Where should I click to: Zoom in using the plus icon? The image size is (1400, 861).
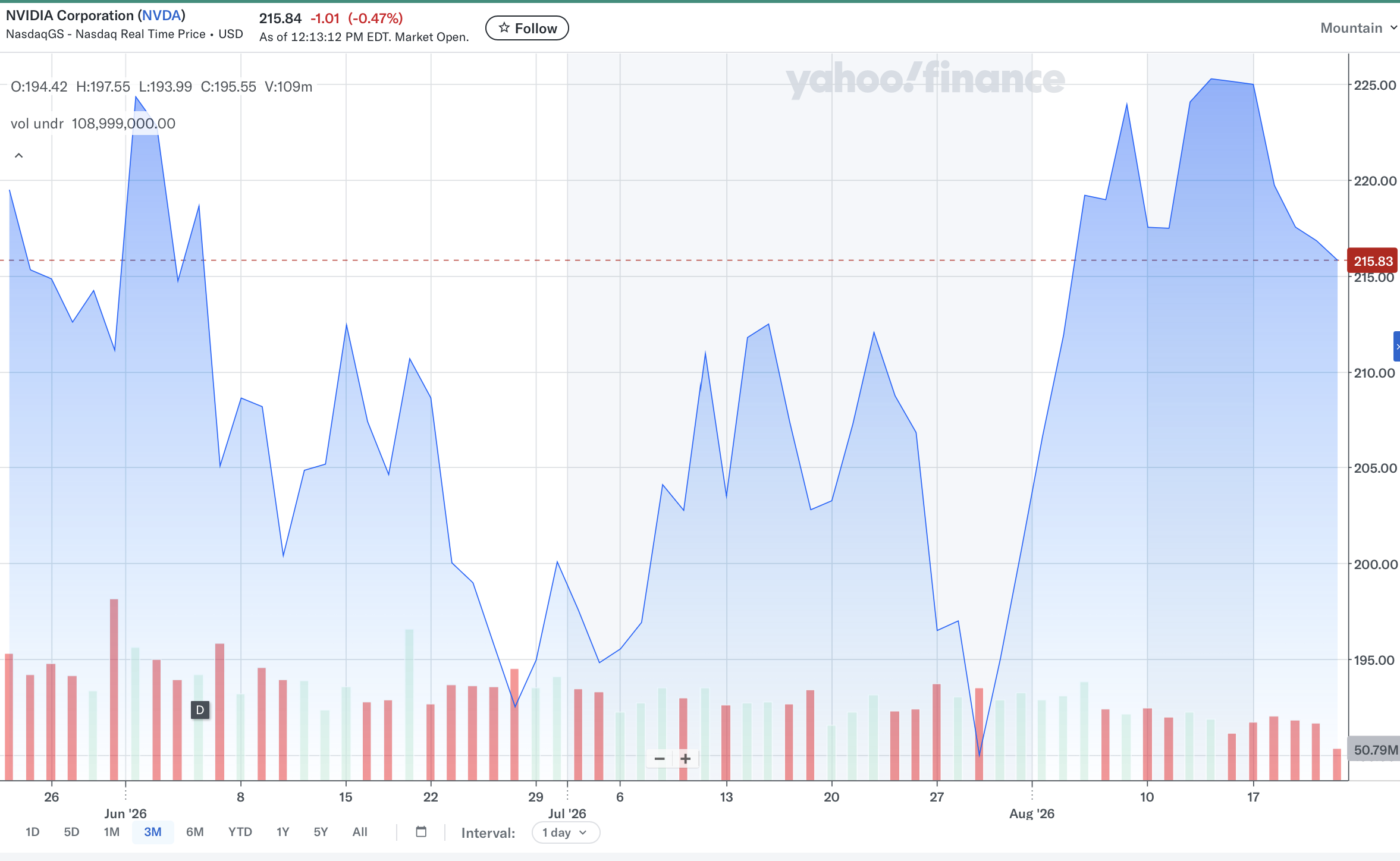coord(686,759)
